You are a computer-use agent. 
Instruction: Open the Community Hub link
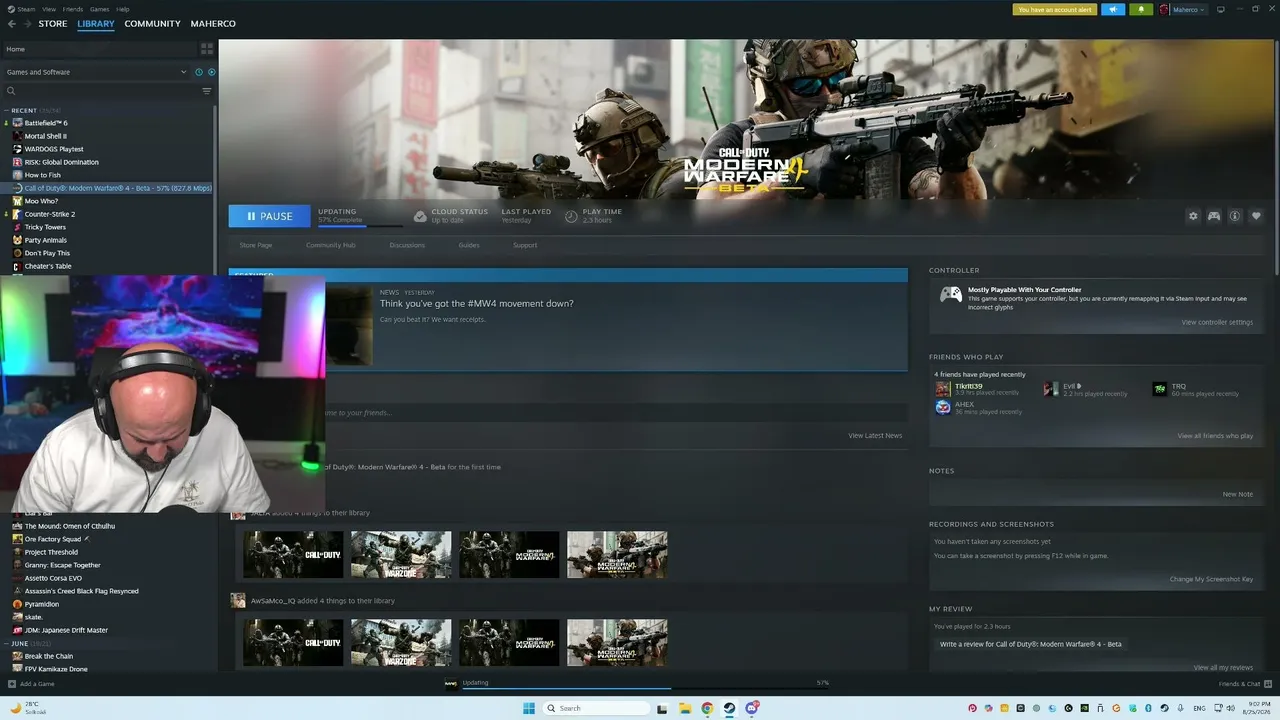click(x=330, y=245)
